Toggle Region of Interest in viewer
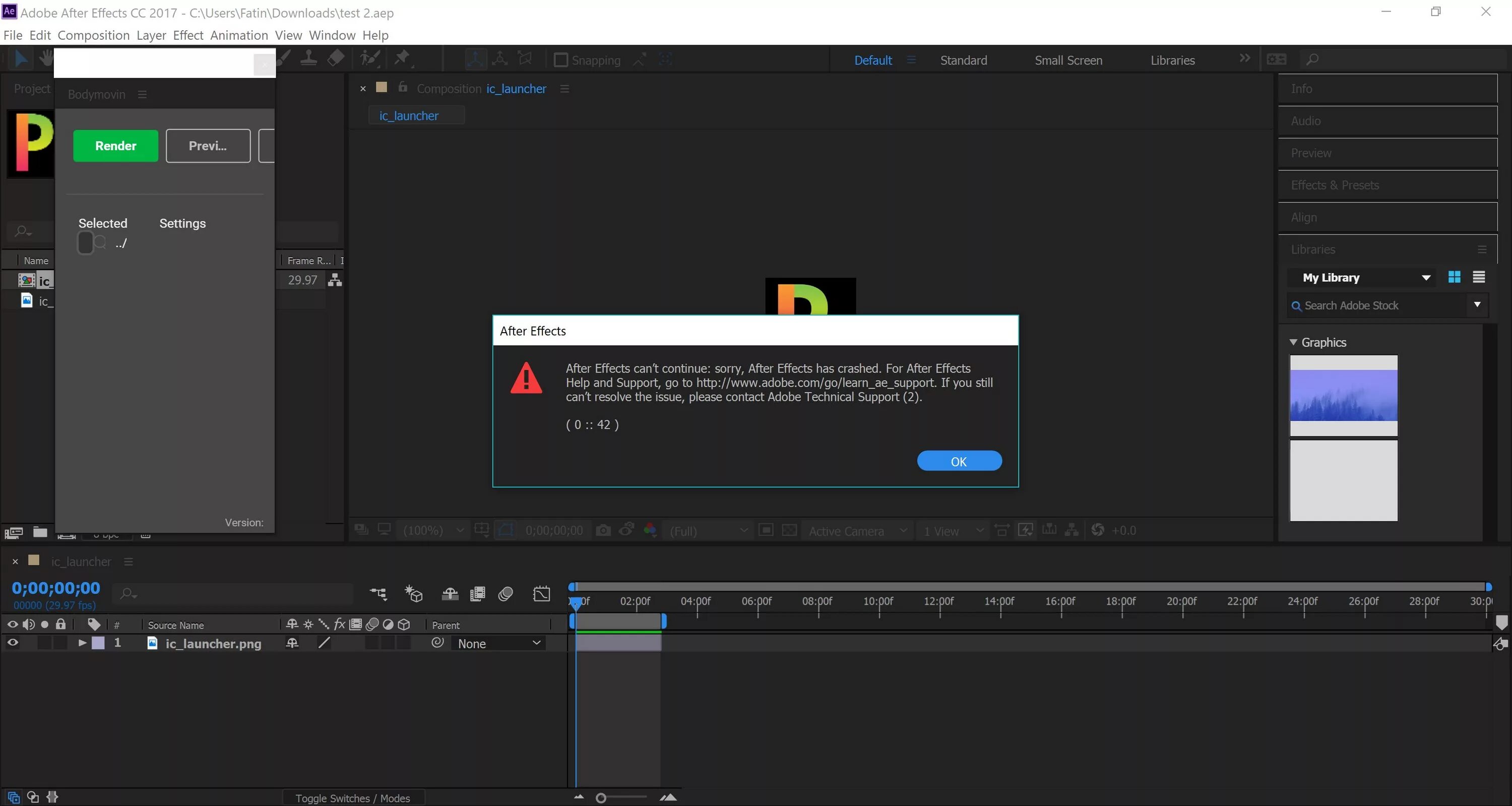This screenshot has width=1512, height=806. tap(766, 530)
